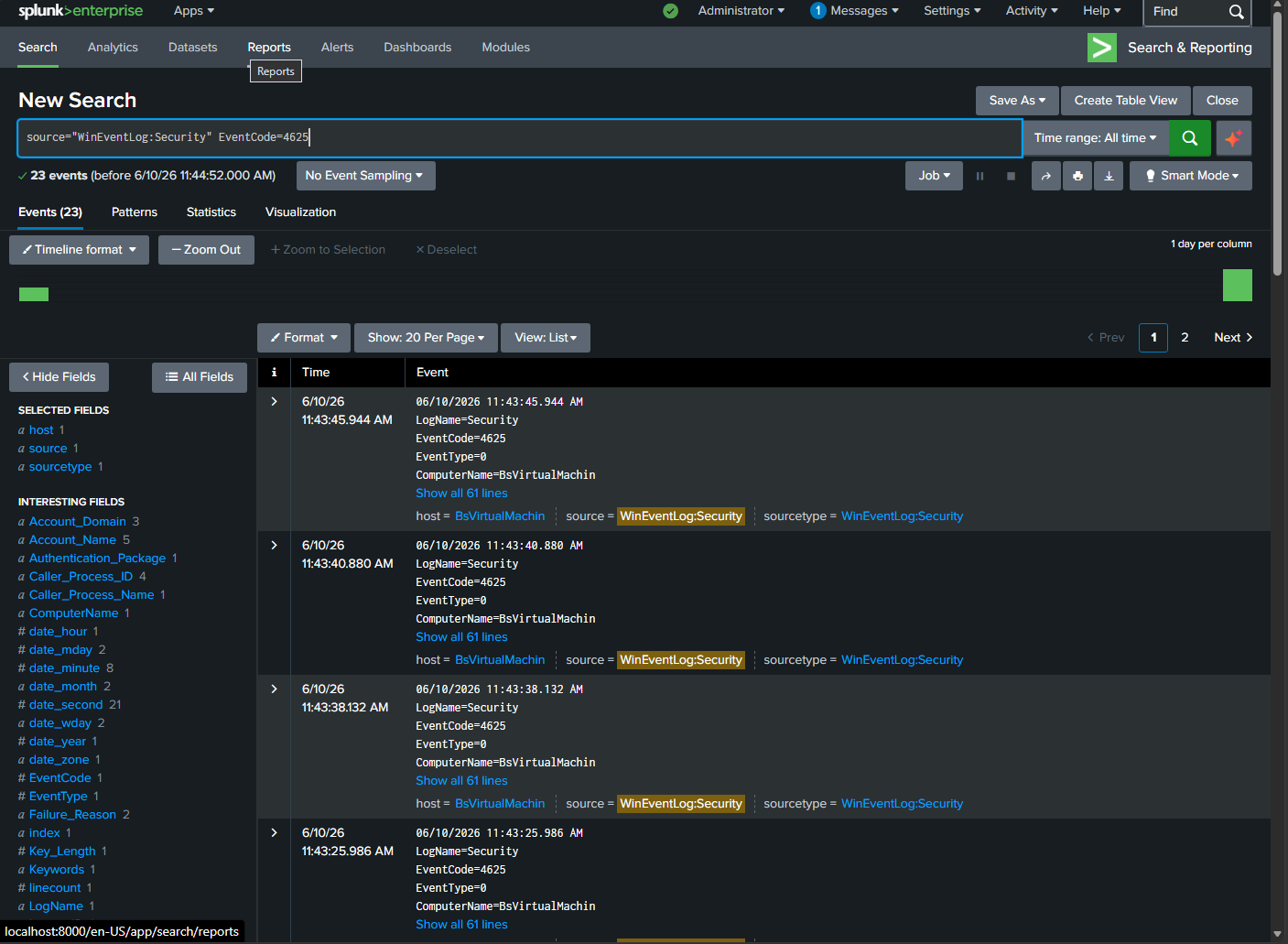Open the Dashboards nav tab

click(x=417, y=48)
